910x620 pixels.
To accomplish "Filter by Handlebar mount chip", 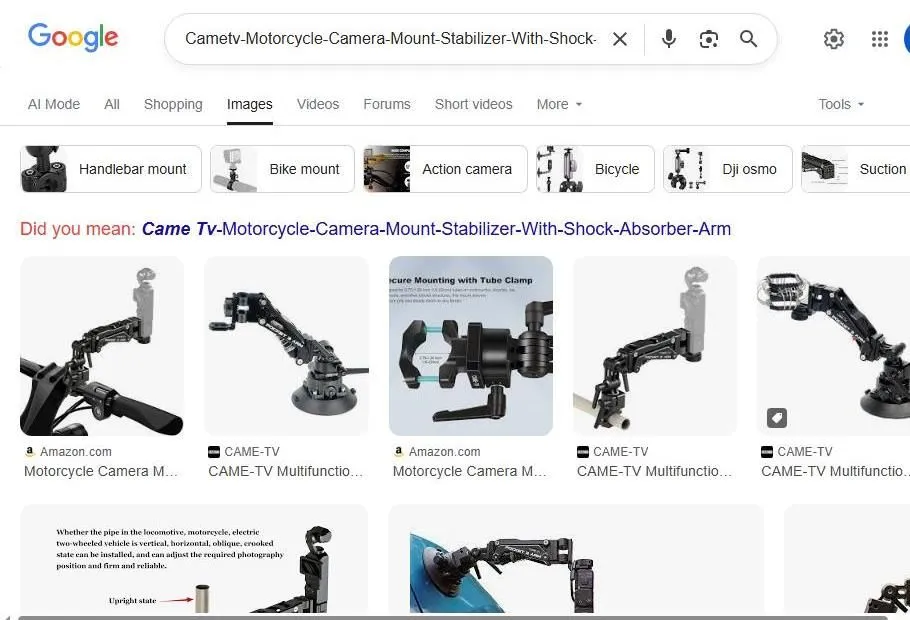I will click(111, 169).
